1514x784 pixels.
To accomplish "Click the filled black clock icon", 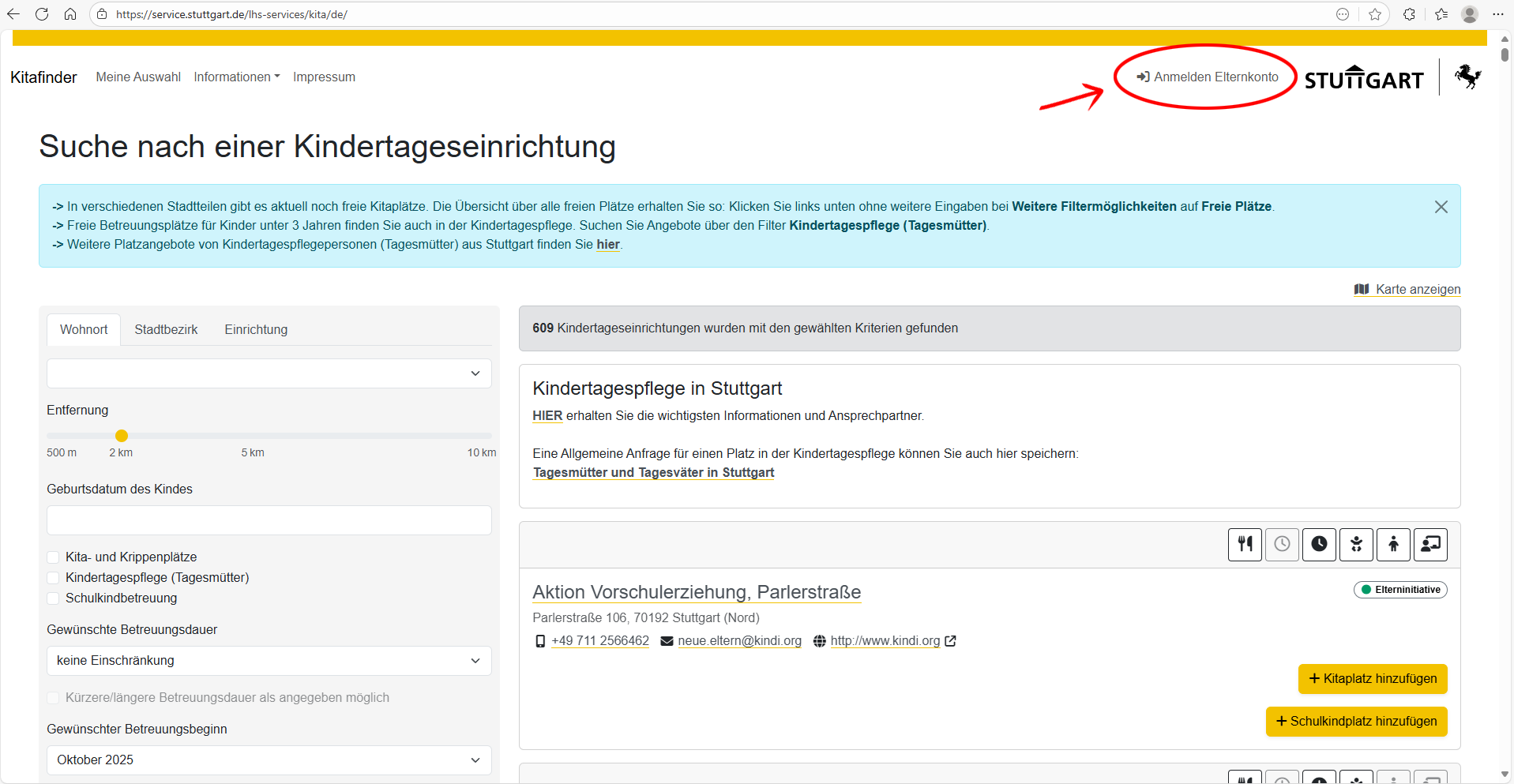I will [1319, 544].
